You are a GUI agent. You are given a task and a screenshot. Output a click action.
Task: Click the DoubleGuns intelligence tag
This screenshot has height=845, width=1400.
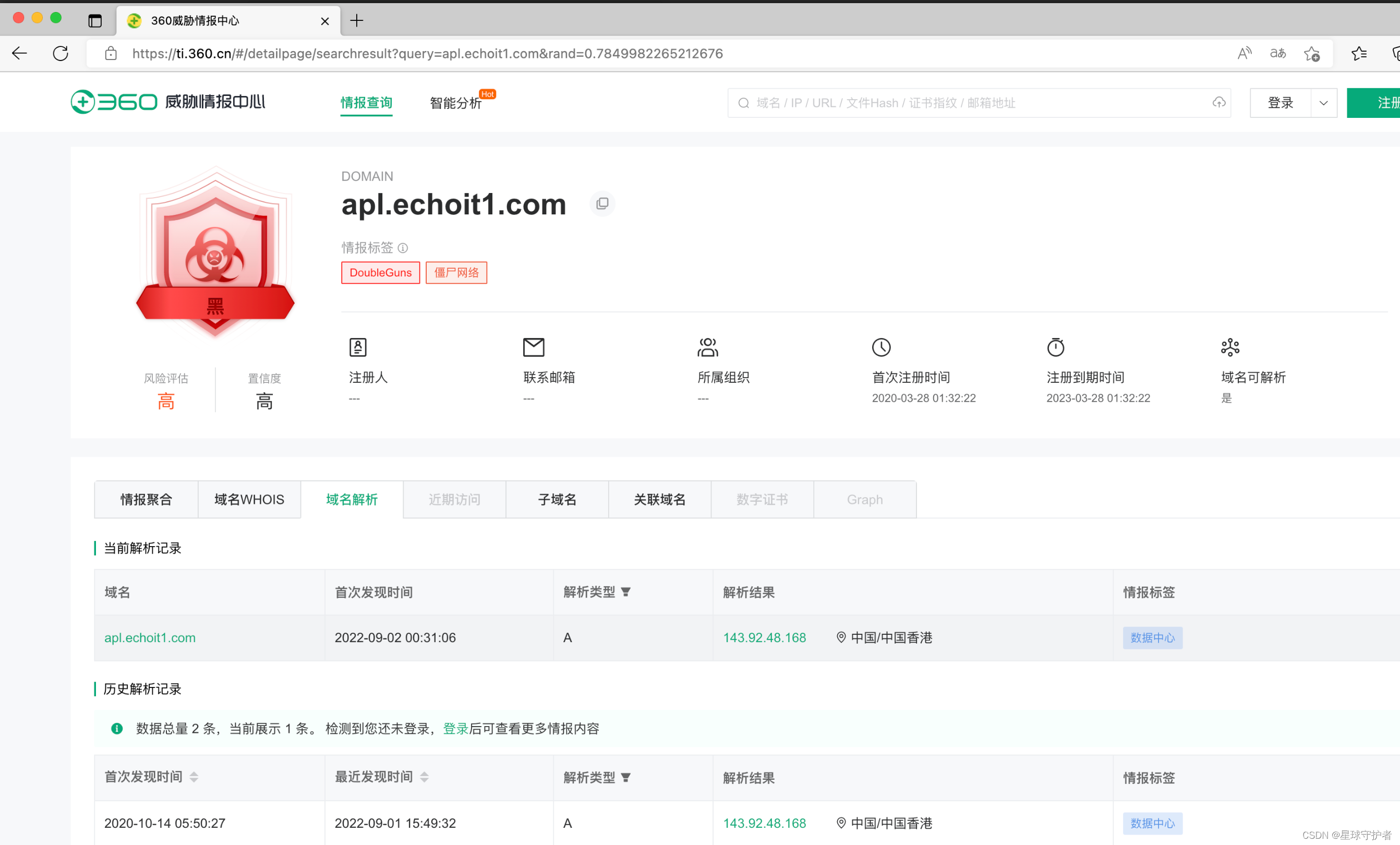point(380,273)
